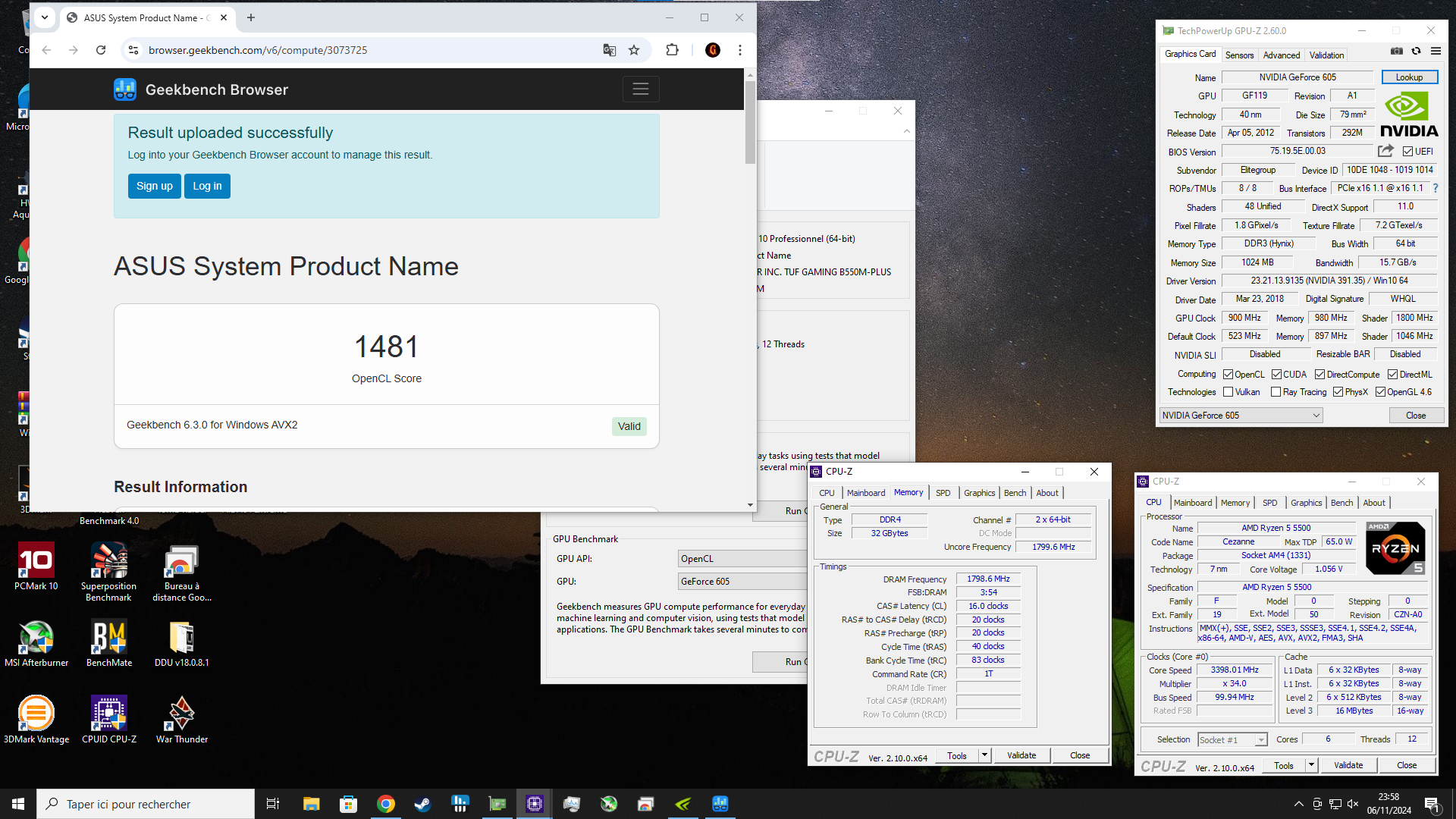Open the GPU-Z hamburger menu

(x=1436, y=52)
